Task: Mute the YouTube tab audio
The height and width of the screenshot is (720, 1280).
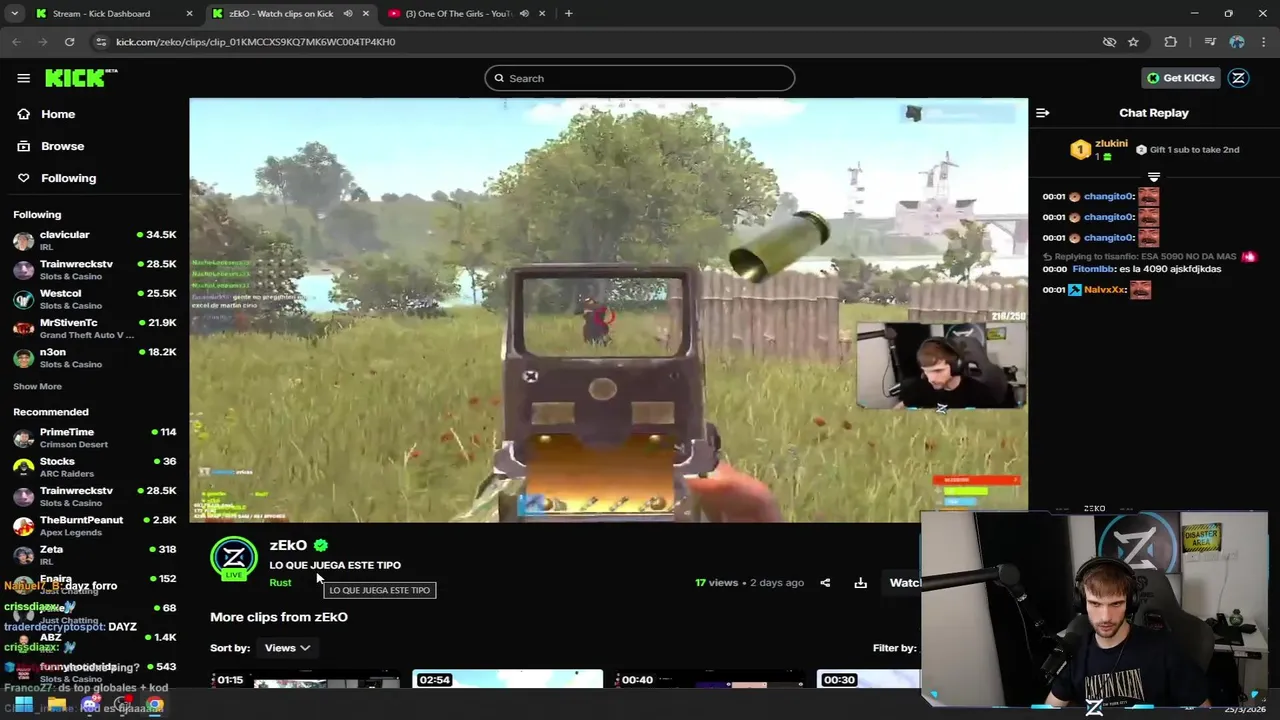Action: (x=524, y=13)
